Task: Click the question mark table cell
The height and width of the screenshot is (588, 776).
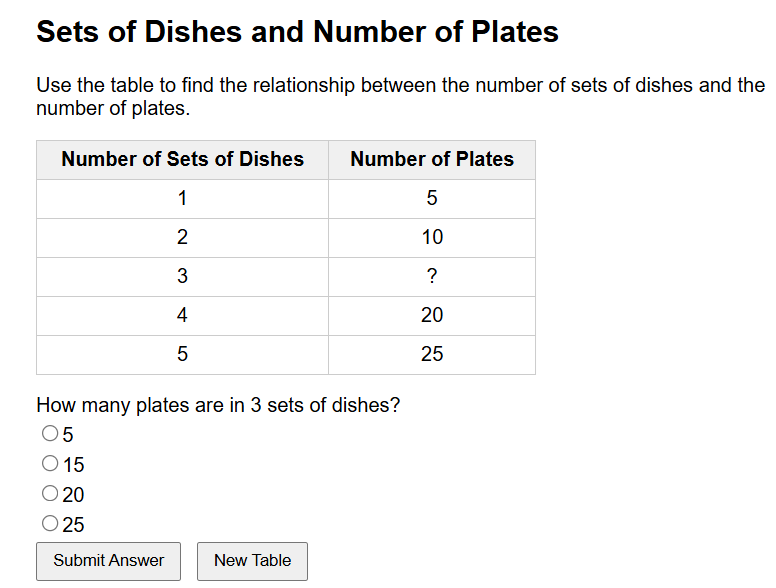Action: click(431, 277)
